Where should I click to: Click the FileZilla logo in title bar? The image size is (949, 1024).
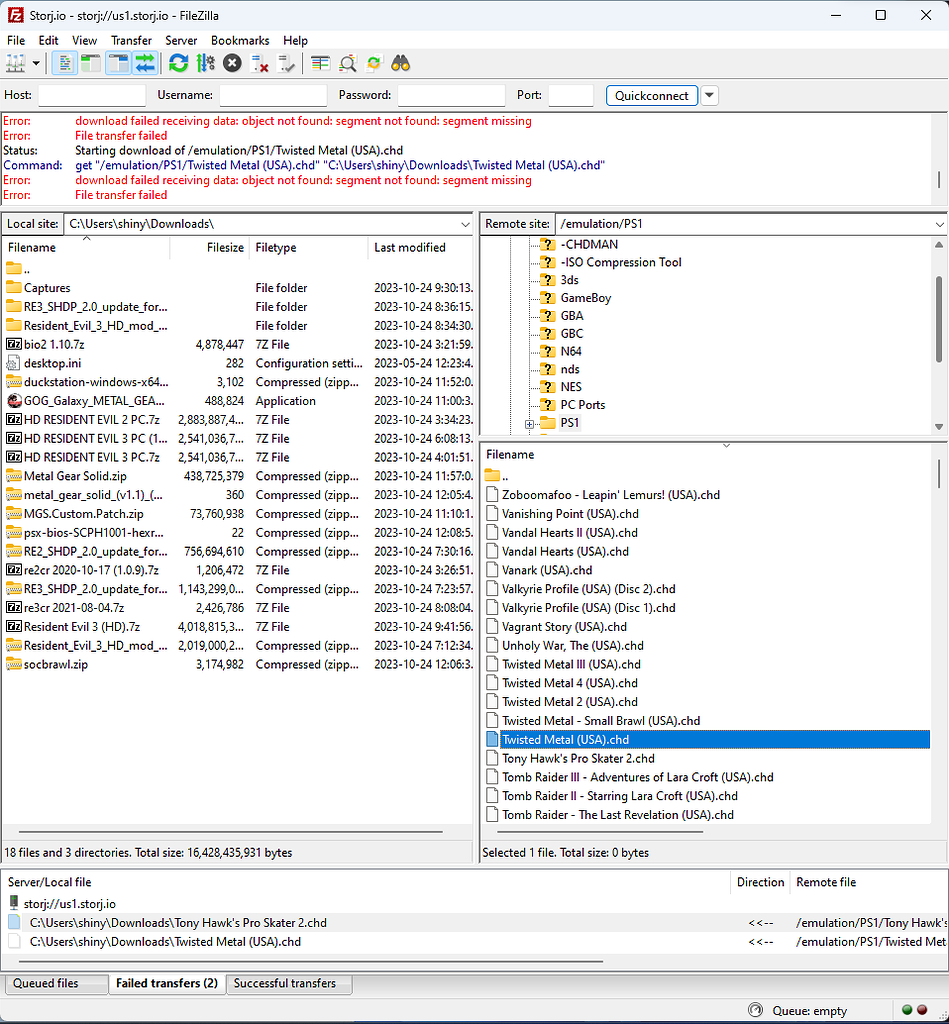[15, 15]
